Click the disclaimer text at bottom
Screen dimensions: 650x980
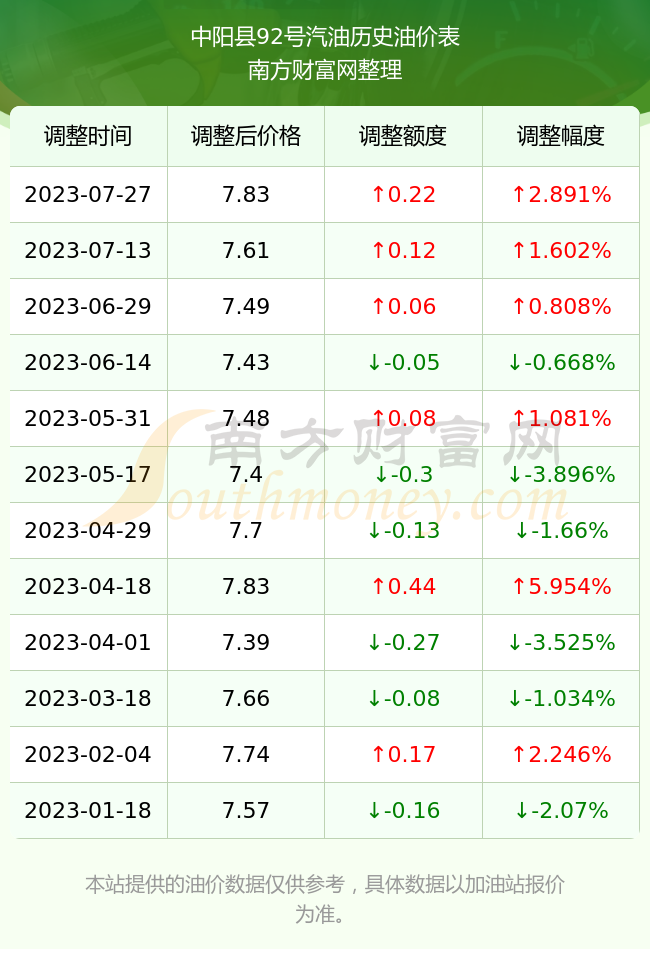(x=325, y=899)
